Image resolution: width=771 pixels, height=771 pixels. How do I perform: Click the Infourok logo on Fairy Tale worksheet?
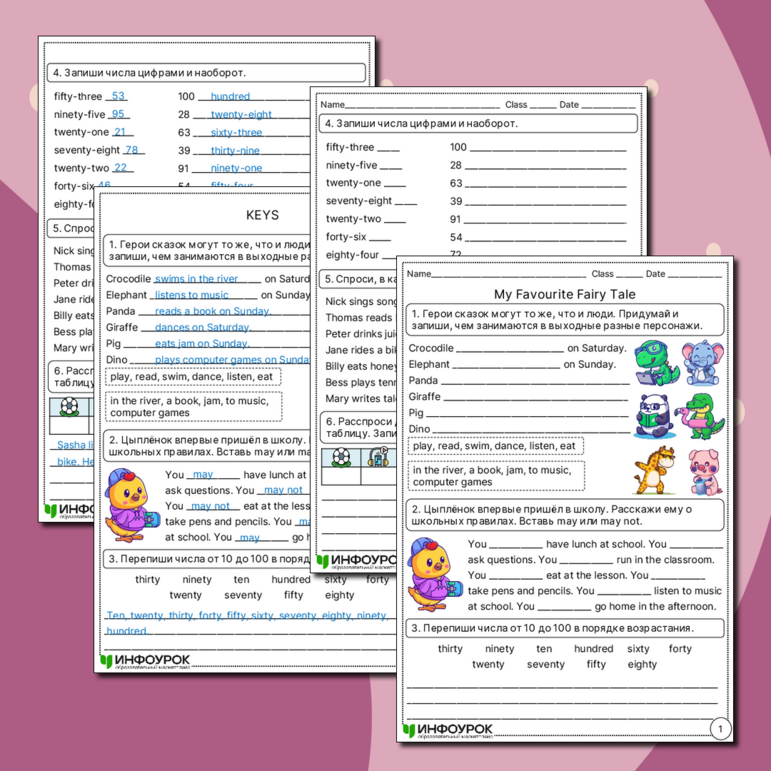[x=448, y=730]
